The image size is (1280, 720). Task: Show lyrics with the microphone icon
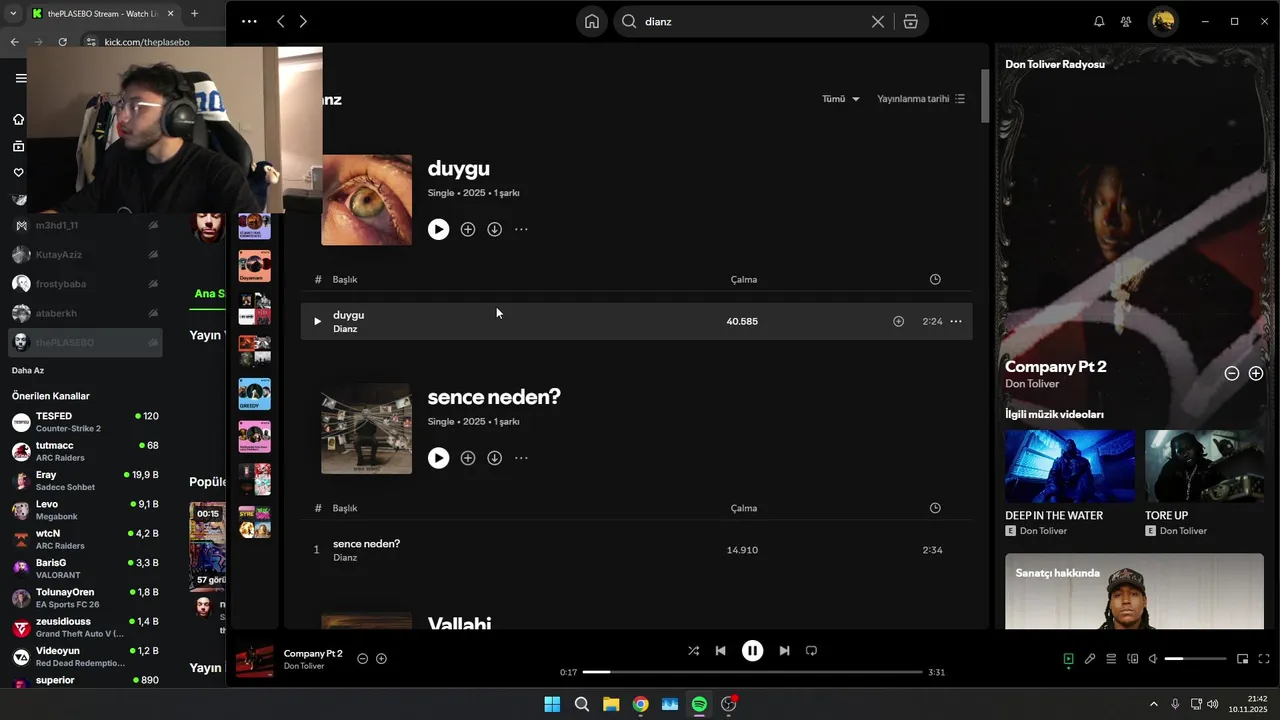pyautogui.click(x=1090, y=659)
